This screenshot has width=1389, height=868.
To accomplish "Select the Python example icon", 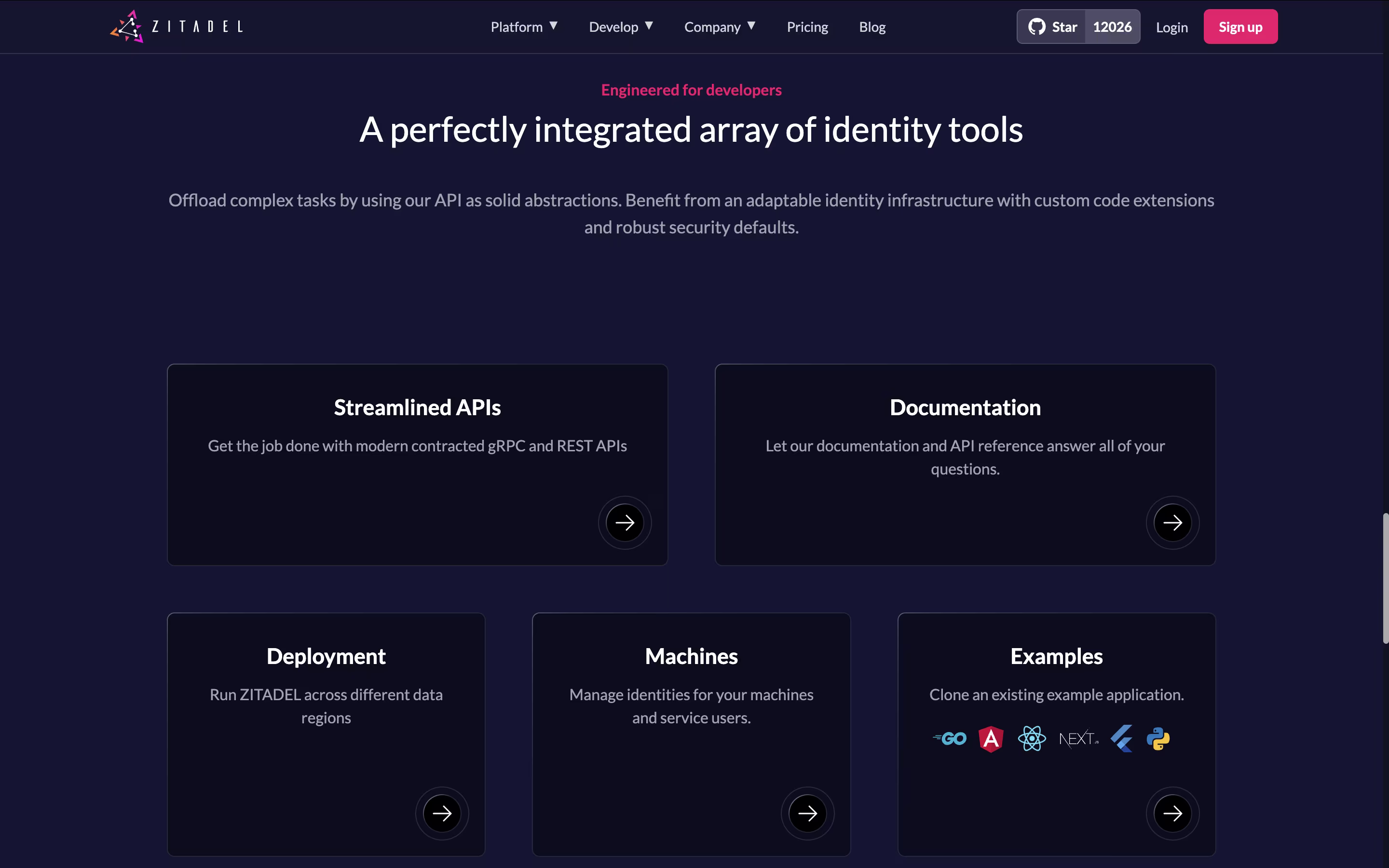I will click(1158, 739).
